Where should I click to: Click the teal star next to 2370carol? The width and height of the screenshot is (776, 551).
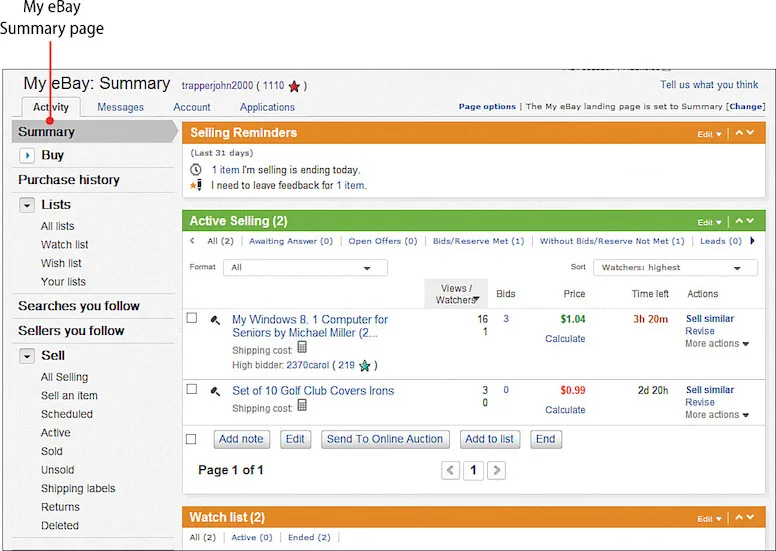[x=365, y=366]
